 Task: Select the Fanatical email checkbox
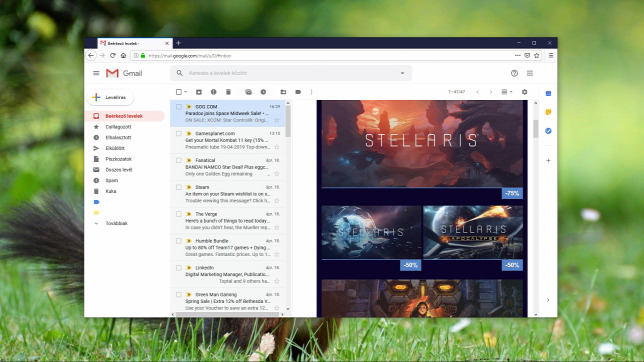point(179,160)
